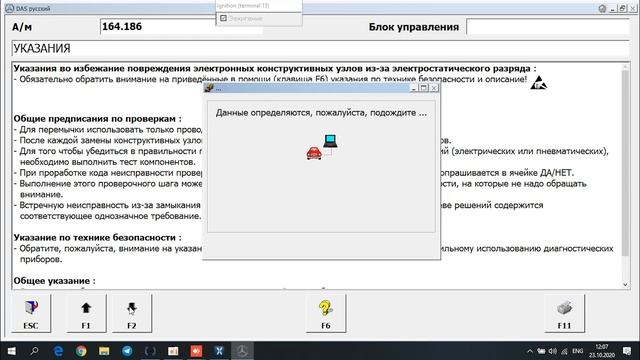This screenshot has height=360, width=640.
Task: Launch Google Chrome from the taskbar
Action: (x=81, y=351)
